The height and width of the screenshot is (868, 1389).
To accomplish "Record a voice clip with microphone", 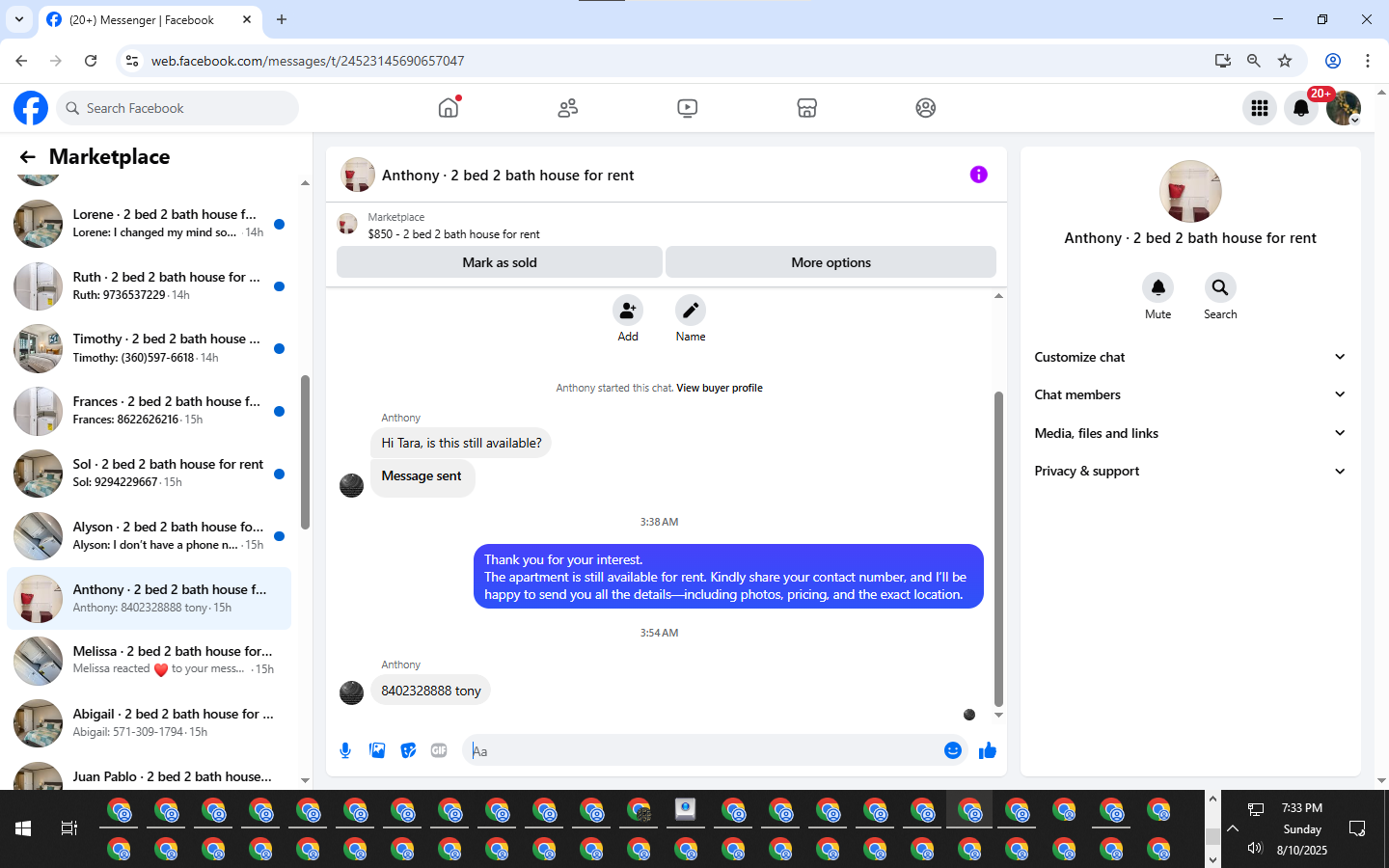I will (345, 750).
